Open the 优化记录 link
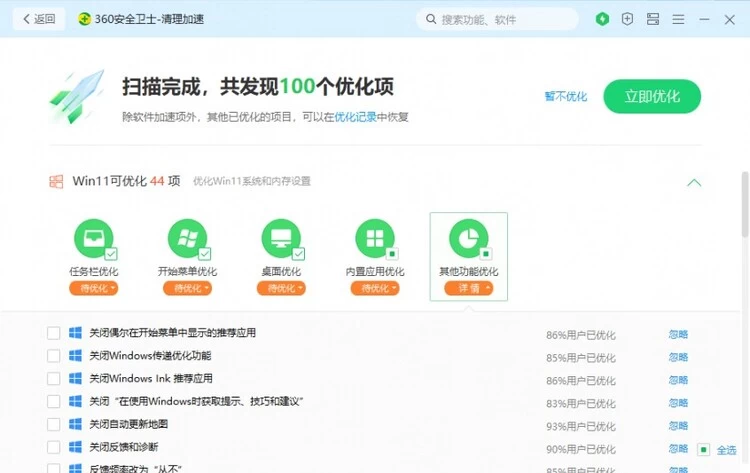 (x=355, y=117)
